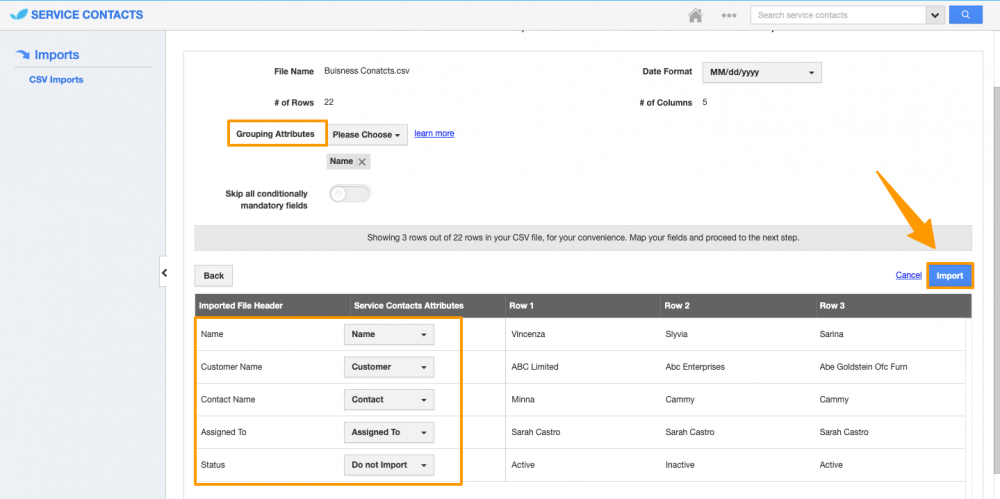1000x499 pixels.
Task: Toggle Skip all conditionally mandatory fields
Action: click(x=350, y=194)
